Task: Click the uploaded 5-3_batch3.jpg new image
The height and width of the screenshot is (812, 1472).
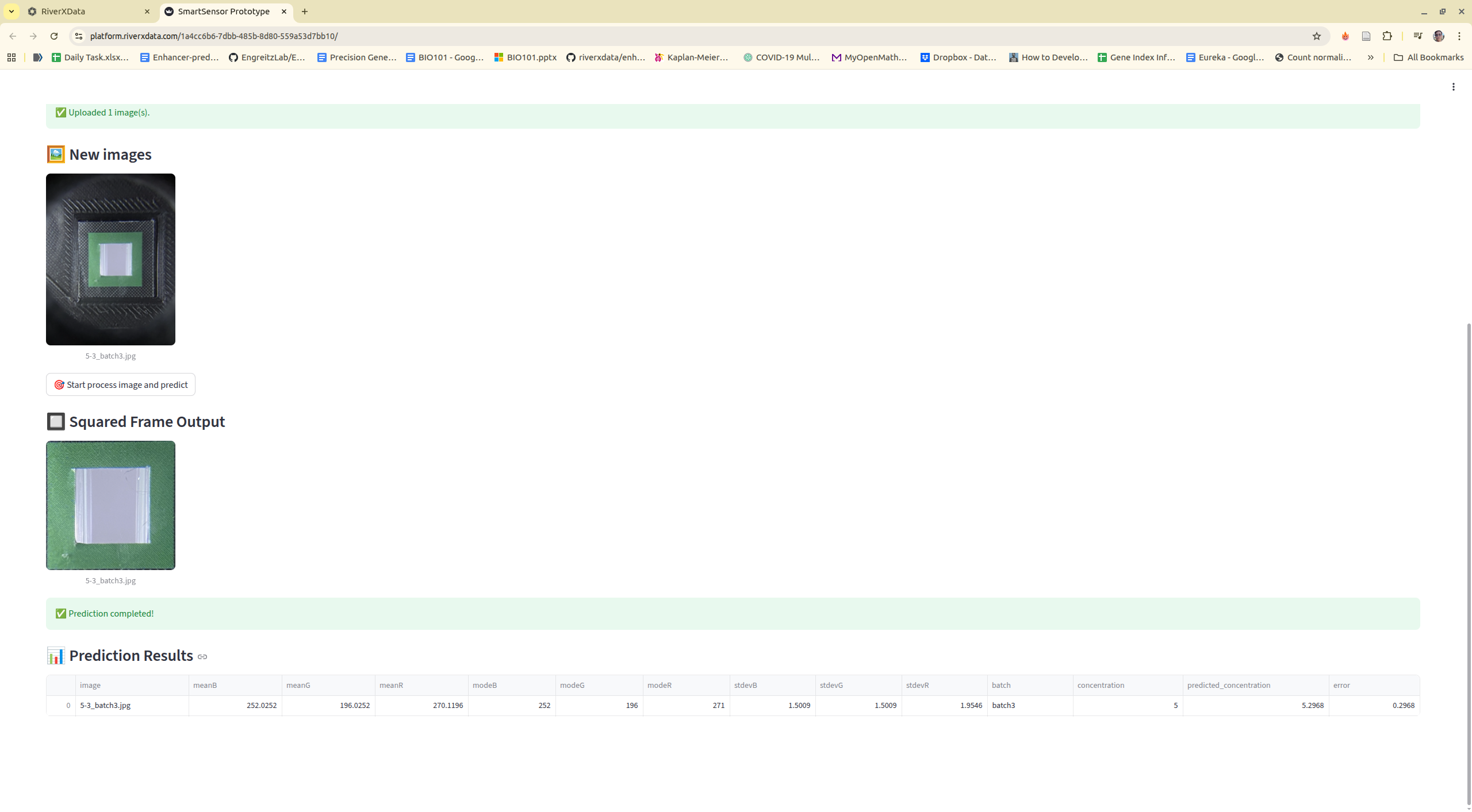Action: pyautogui.click(x=110, y=259)
